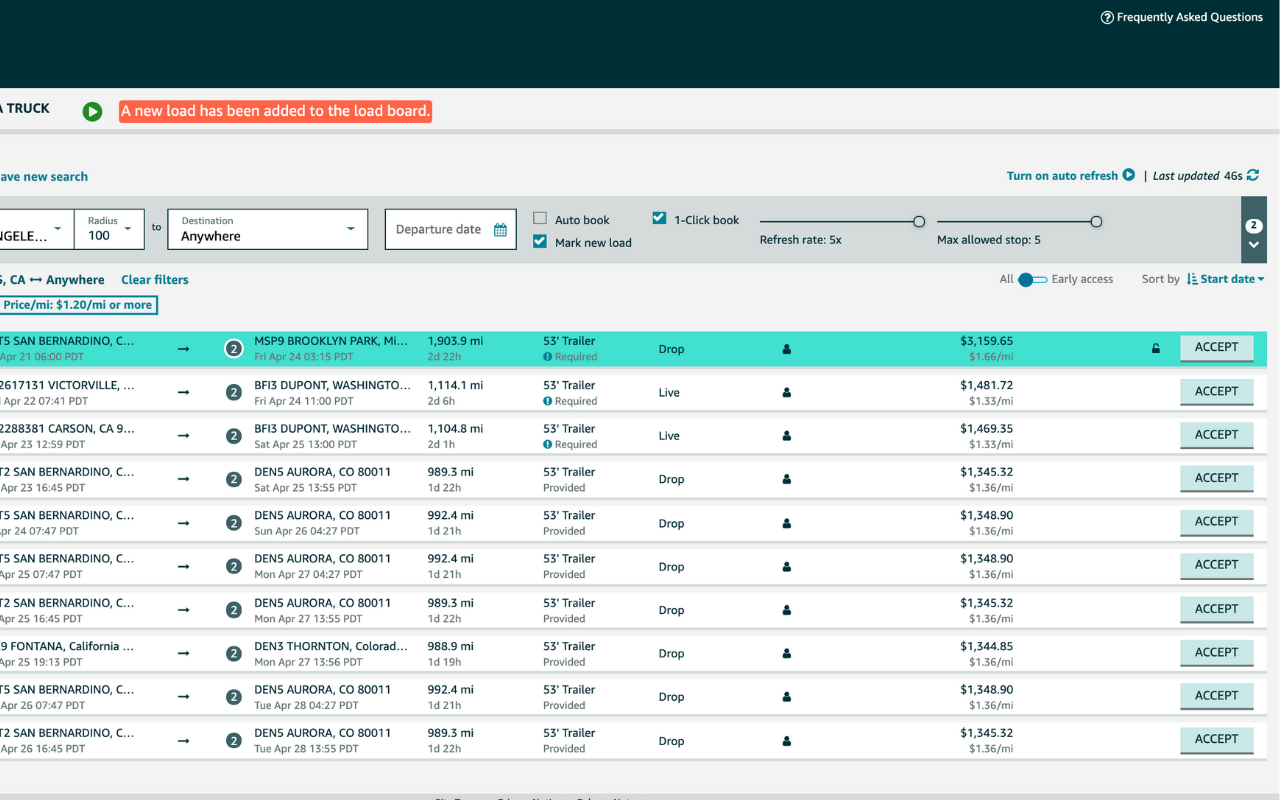The height and width of the screenshot is (800, 1280).
Task: Accept the load arriving Tue Apr 28 13:55
Action: (1216, 740)
